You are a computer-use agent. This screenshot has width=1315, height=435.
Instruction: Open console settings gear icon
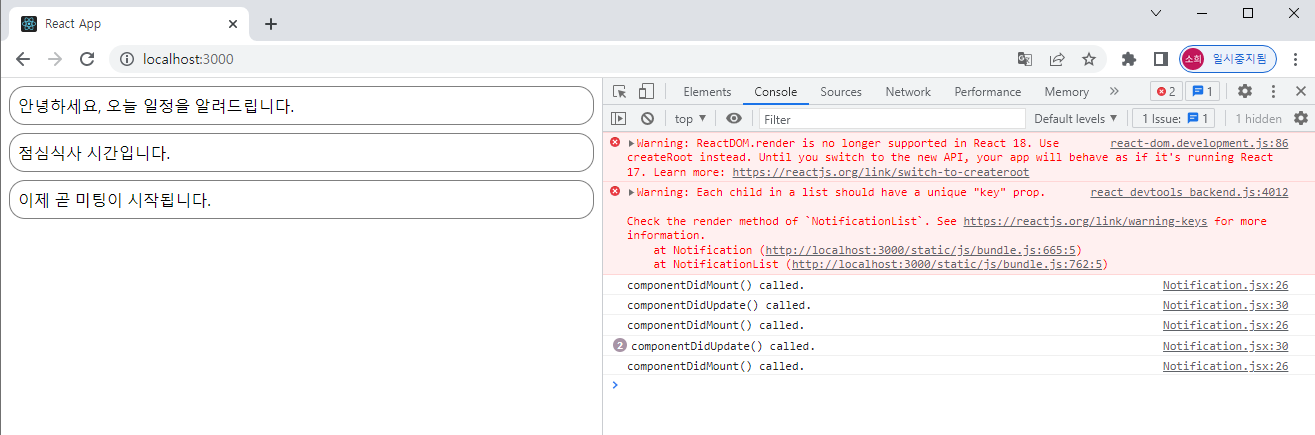[1300, 118]
